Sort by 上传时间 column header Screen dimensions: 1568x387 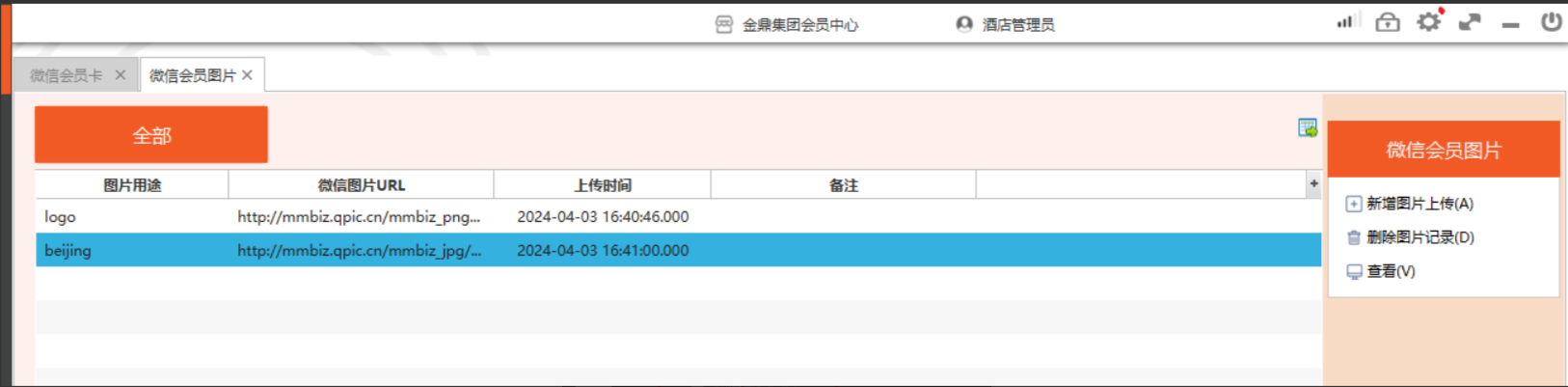[603, 185]
